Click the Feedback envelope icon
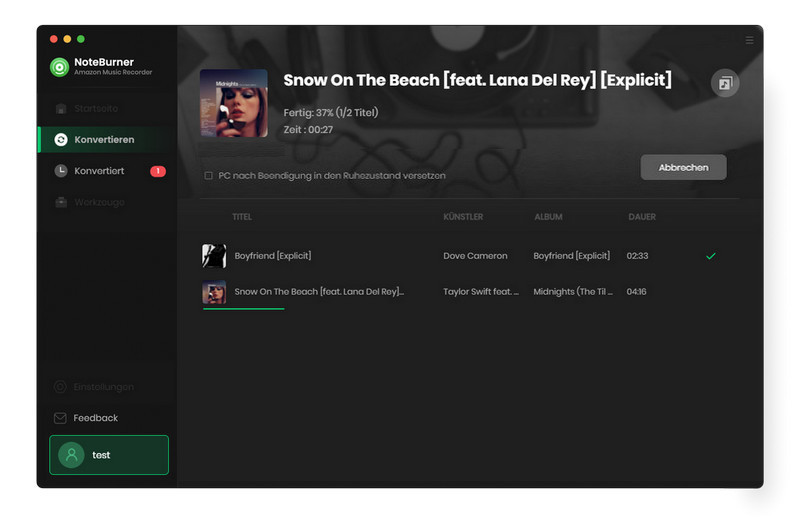 60,418
